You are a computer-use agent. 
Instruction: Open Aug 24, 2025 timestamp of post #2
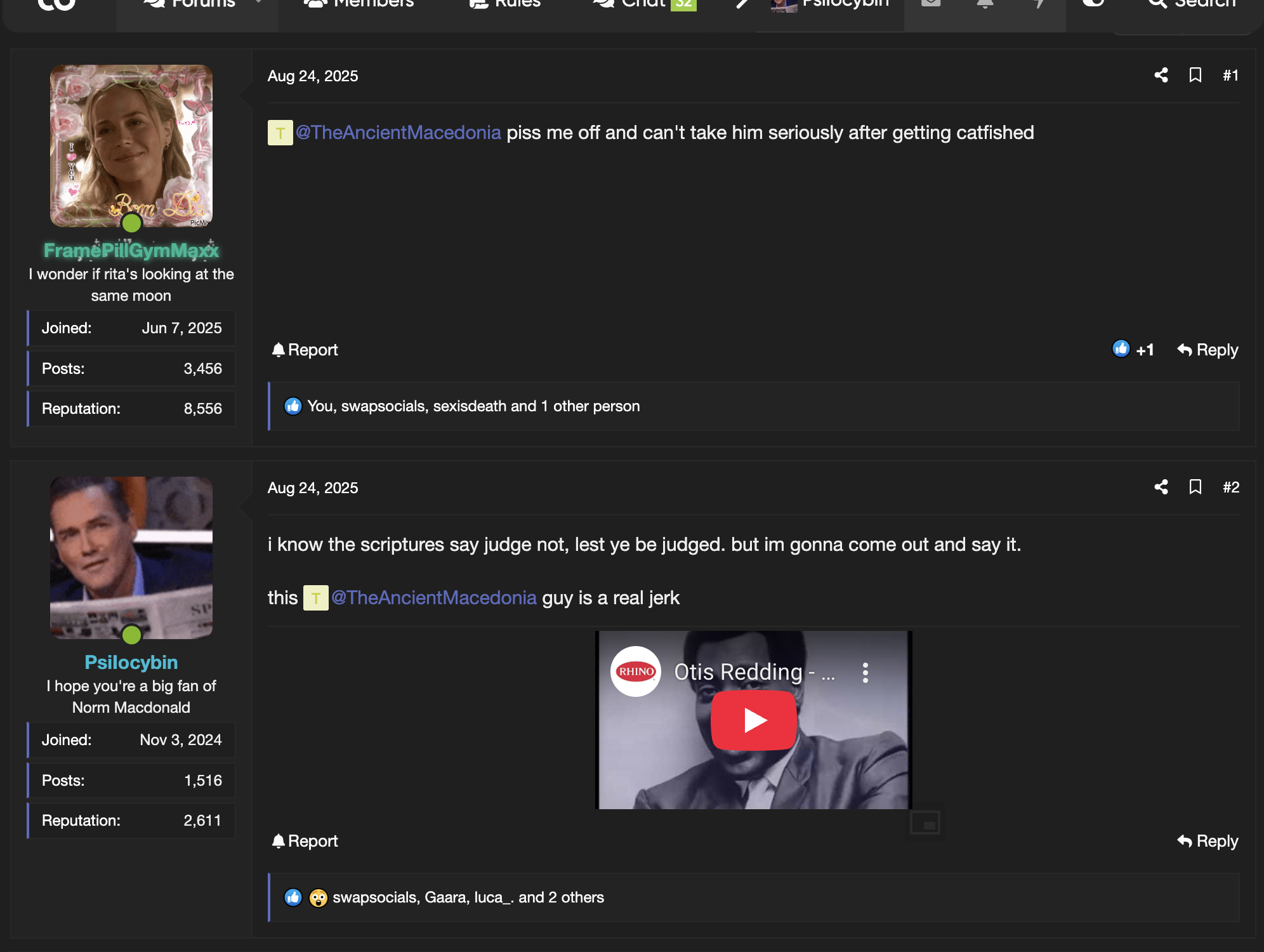[313, 488]
